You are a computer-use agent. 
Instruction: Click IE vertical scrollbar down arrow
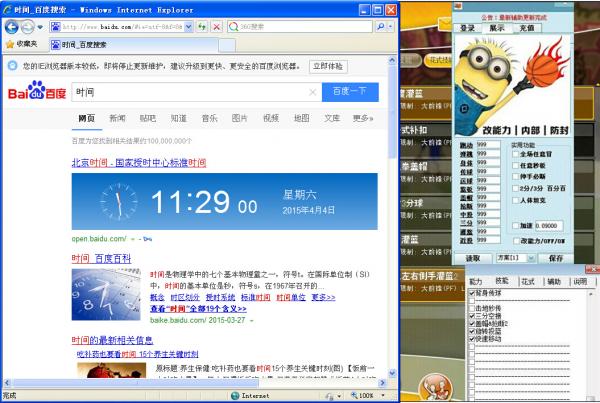[x=392, y=373]
